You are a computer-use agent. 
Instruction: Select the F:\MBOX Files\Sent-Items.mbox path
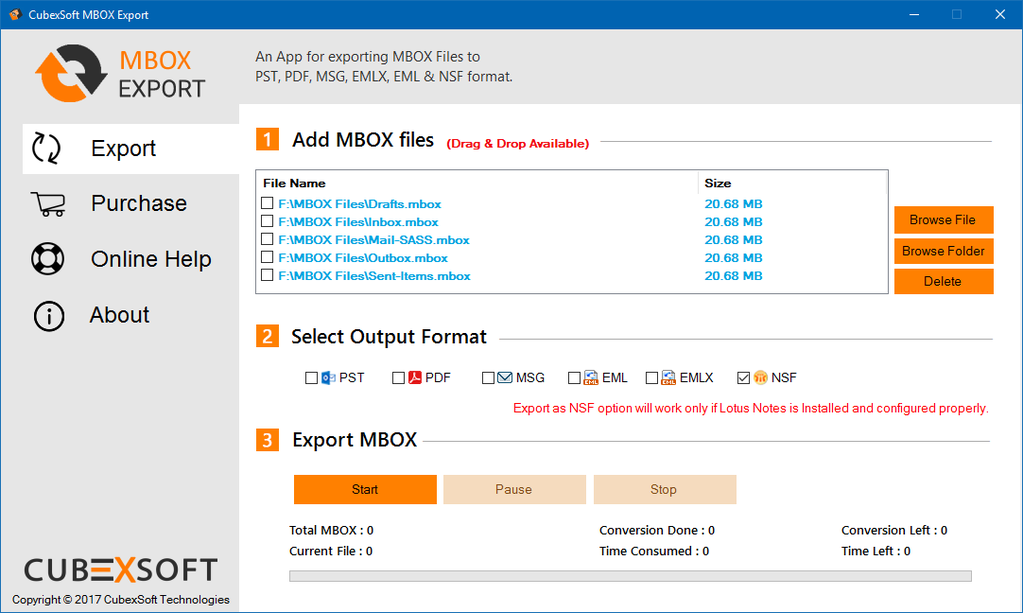(x=374, y=275)
